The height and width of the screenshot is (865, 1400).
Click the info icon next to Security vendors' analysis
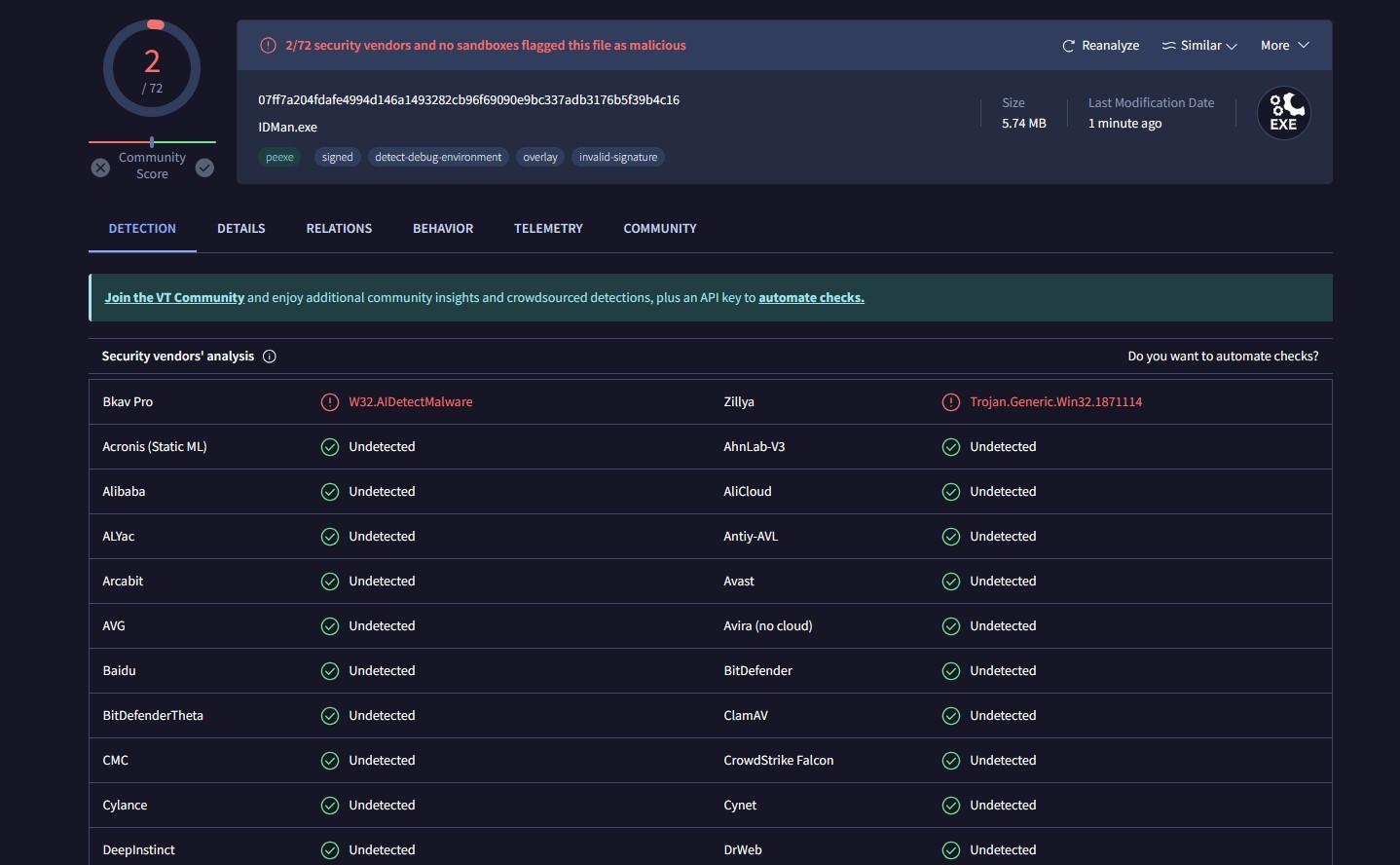(270, 357)
